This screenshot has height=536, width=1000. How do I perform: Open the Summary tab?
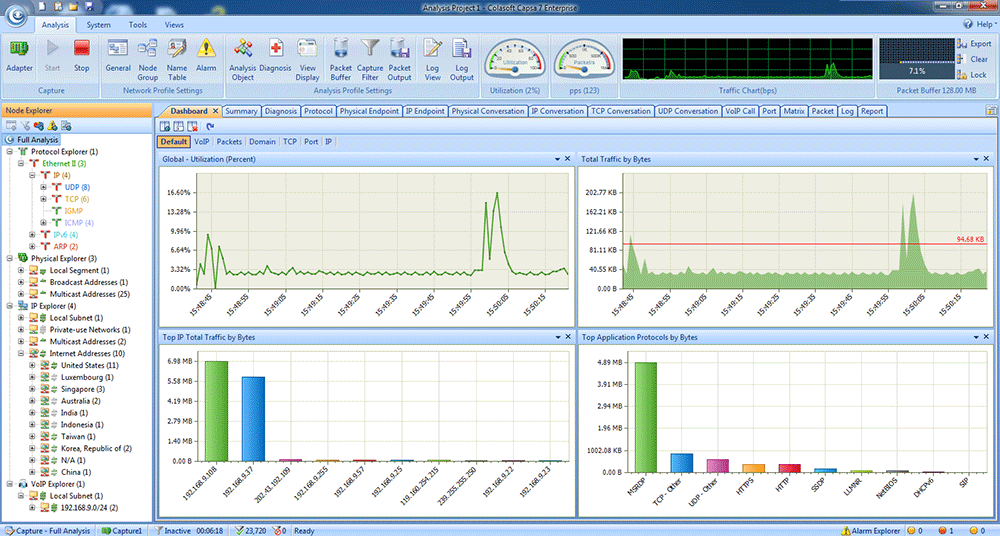241,111
